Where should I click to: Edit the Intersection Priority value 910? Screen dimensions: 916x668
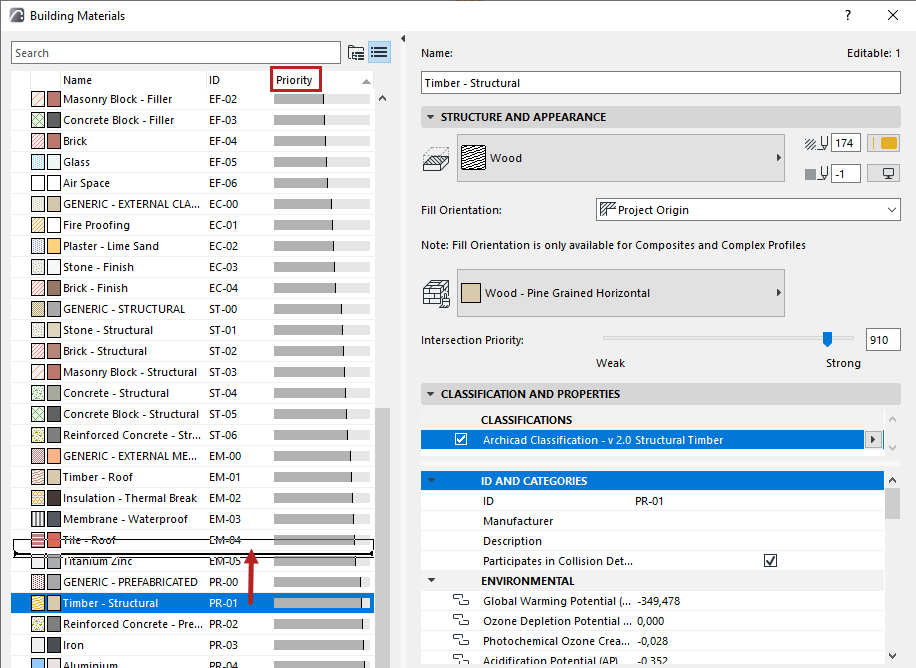(883, 340)
